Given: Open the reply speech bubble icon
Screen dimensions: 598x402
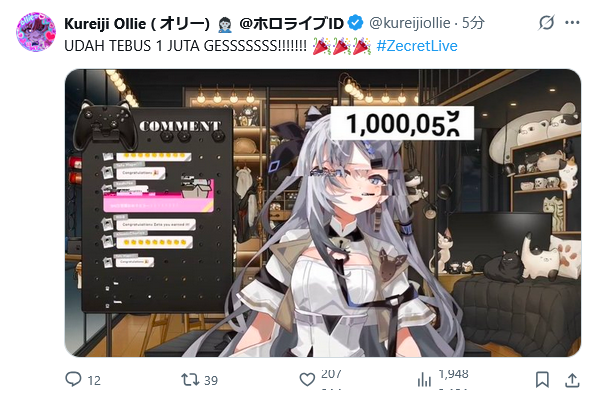Looking at the screenshot, I should pyautogui.click(x=73, y=379).
